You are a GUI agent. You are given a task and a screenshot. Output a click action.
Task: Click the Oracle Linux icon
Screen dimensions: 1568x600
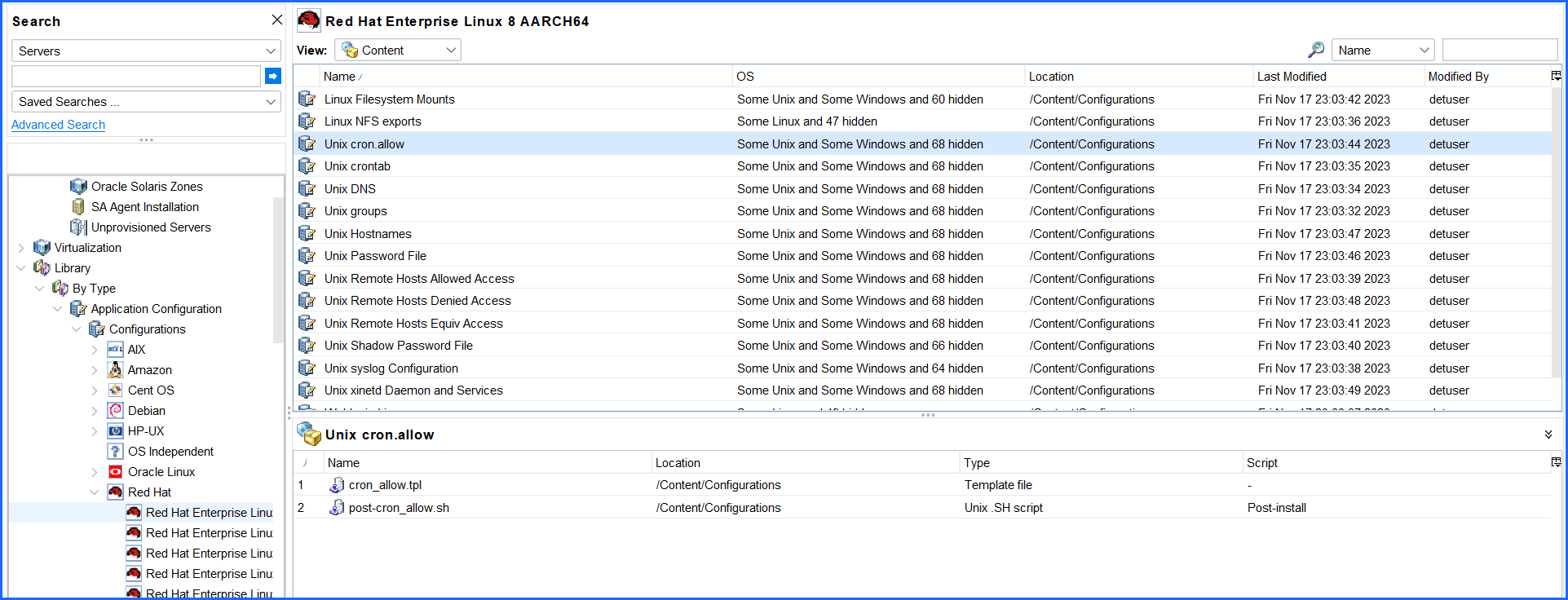pos(115,472)
